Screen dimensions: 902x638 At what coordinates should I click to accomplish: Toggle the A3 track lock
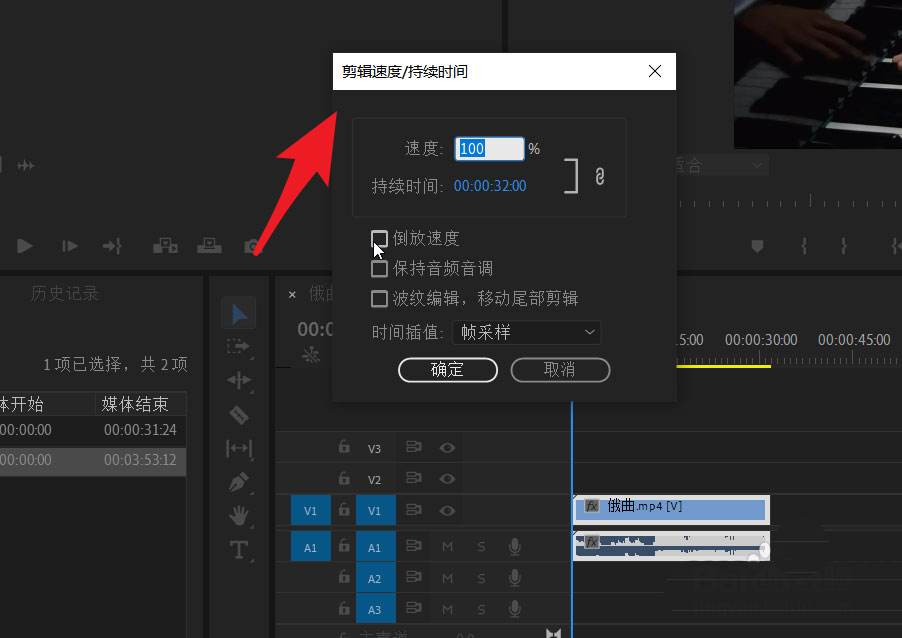[343, 608]
